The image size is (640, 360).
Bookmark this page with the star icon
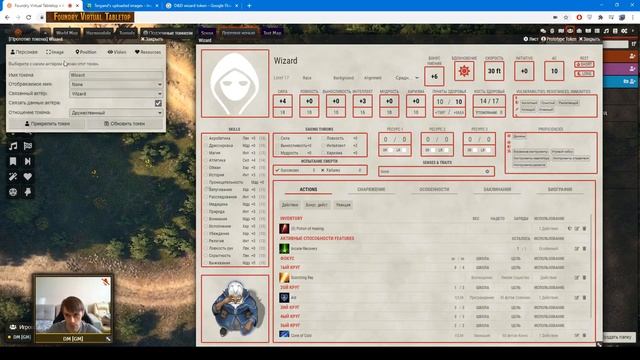566,18
